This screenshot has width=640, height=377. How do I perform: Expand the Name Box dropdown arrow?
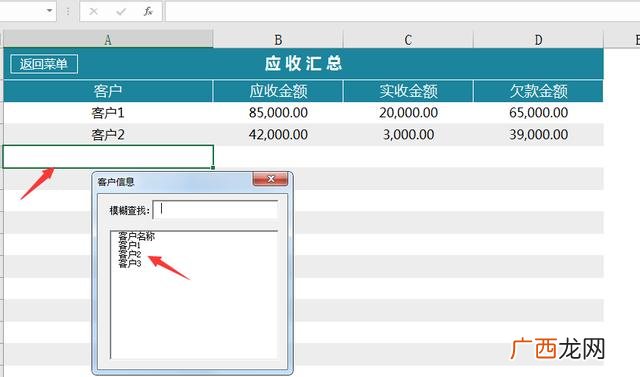49,11
